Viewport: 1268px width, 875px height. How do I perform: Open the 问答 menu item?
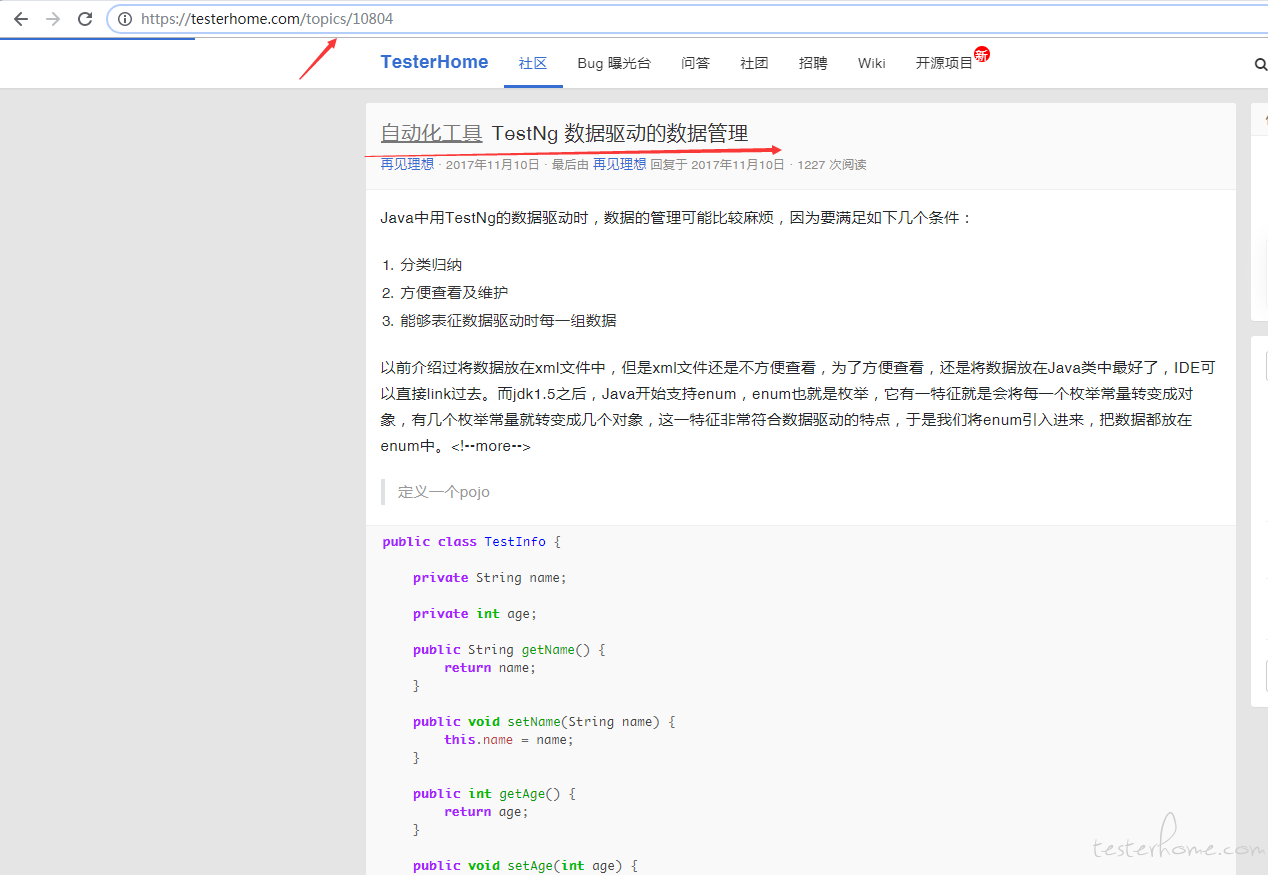pos(695,63)
